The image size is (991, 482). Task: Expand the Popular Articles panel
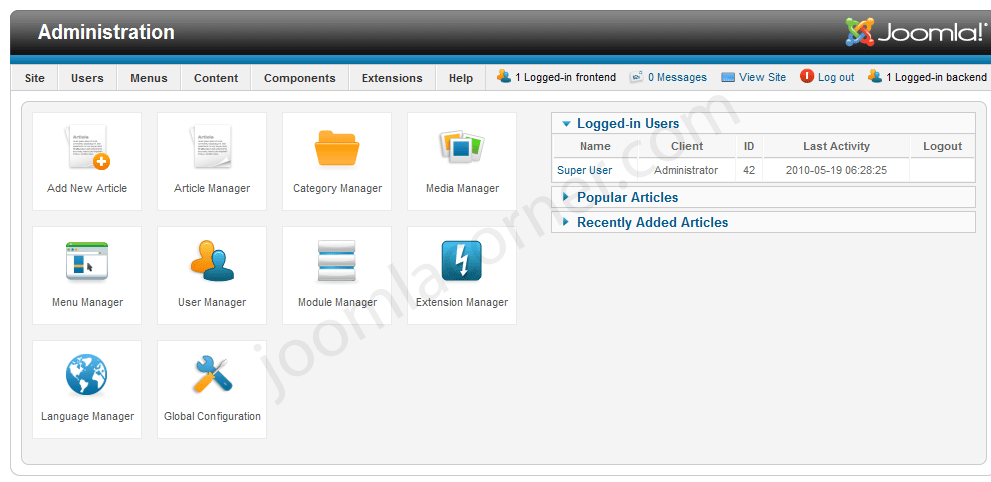click(627, 198)
